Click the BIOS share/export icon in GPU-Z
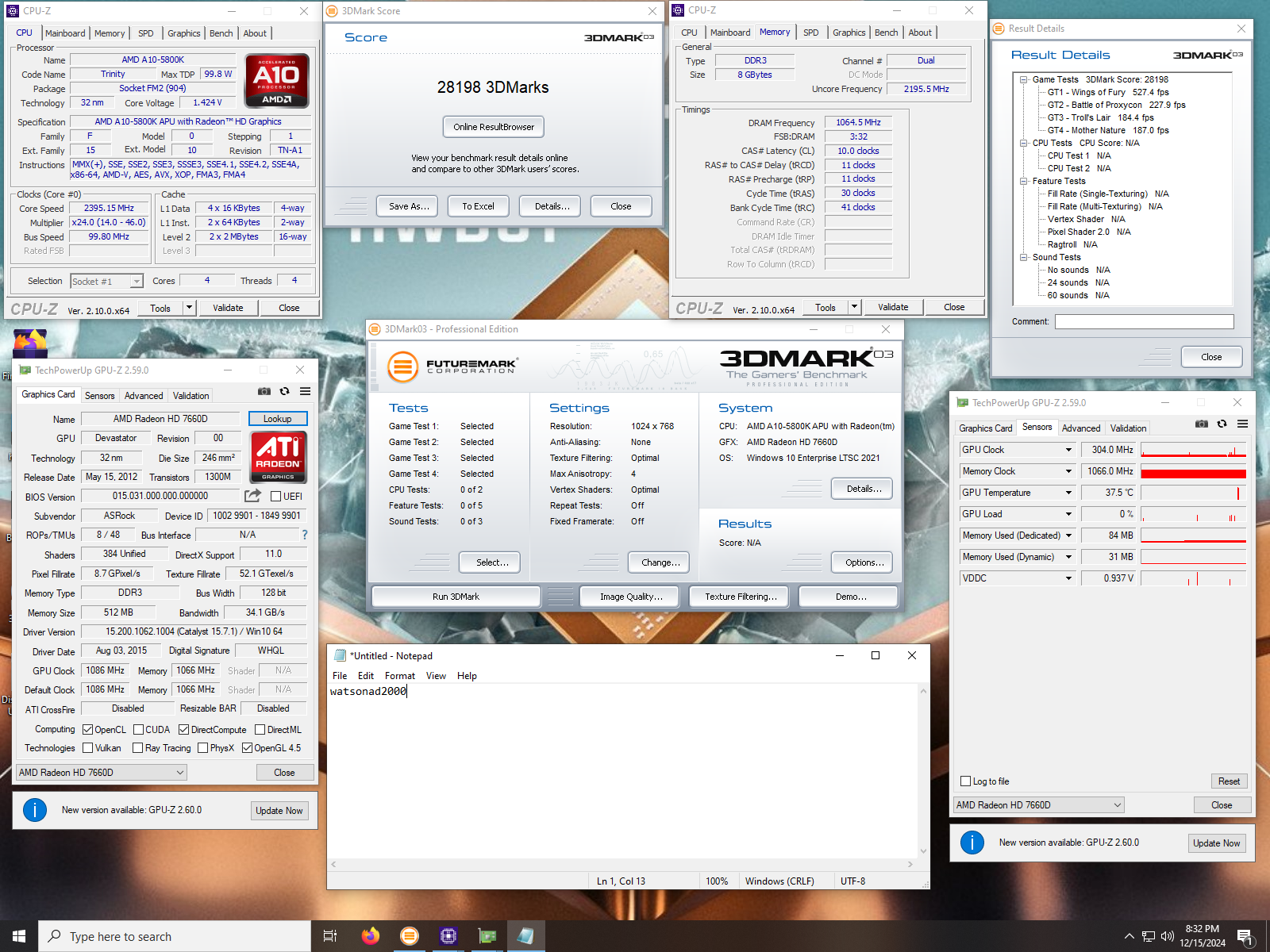The width and height of the screenshot is (1270, 952). click(x=252, y=496)
